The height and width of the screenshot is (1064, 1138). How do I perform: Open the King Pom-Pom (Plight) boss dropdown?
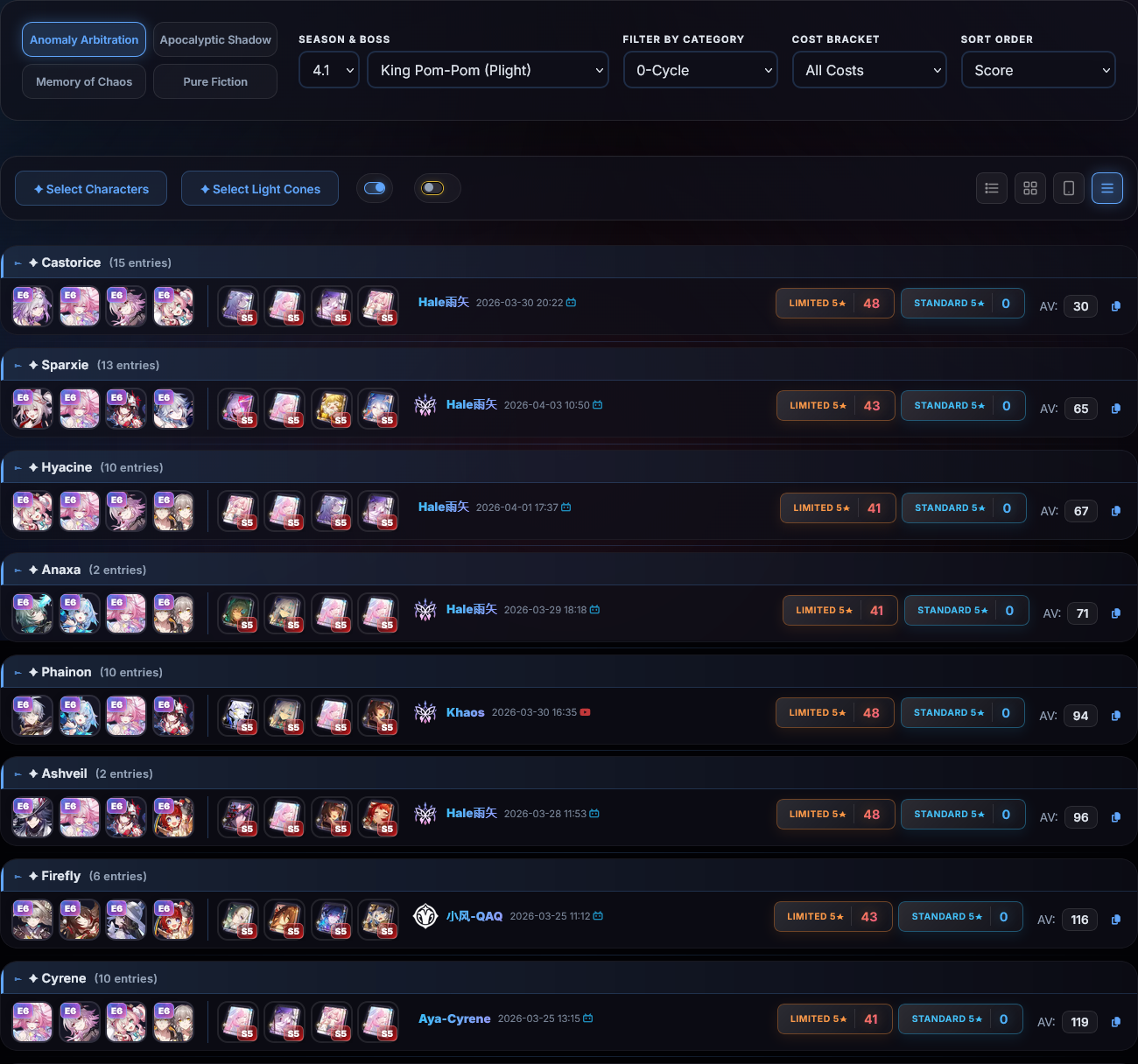(488, 70)
